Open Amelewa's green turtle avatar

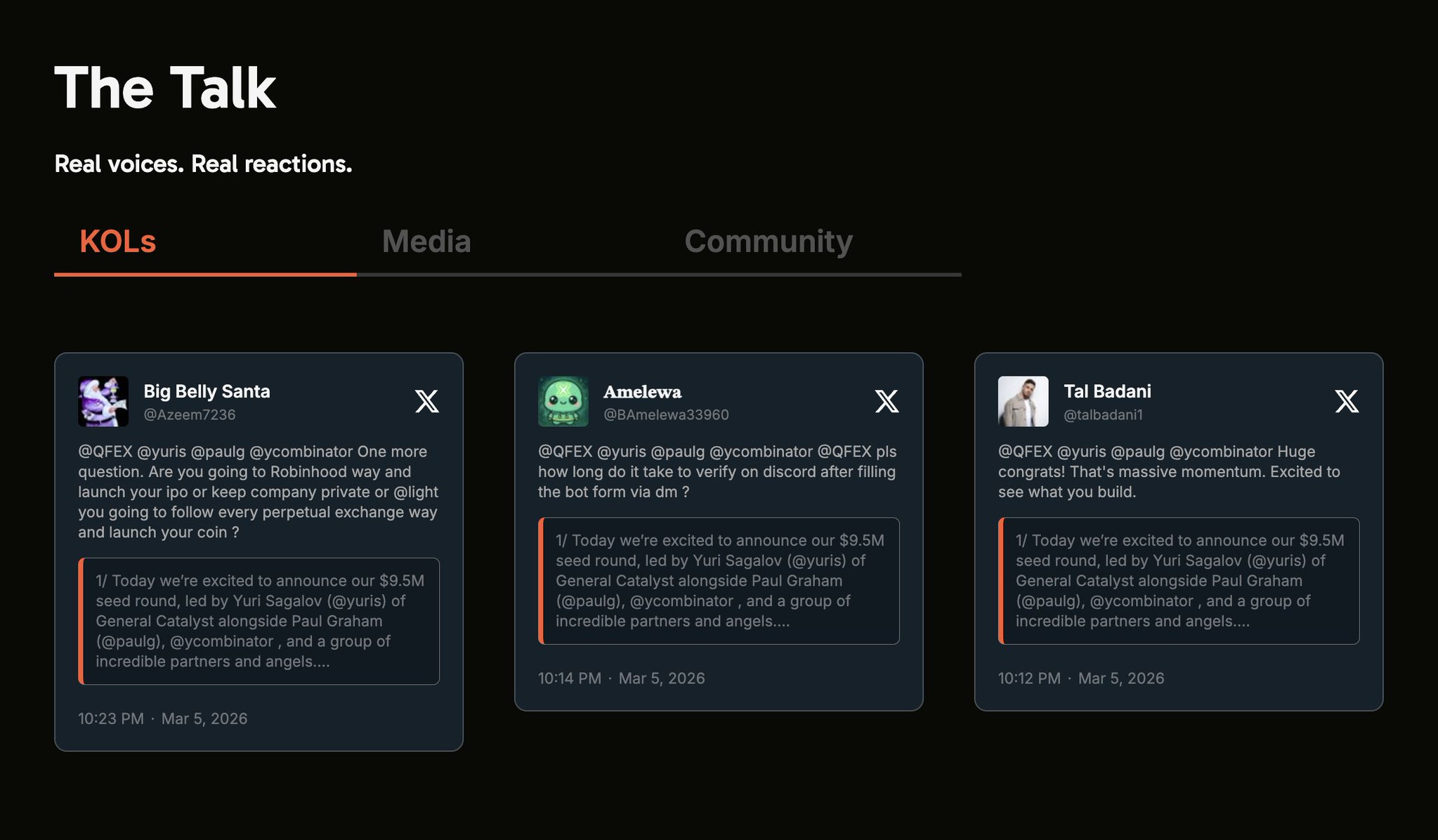point(563,401)
